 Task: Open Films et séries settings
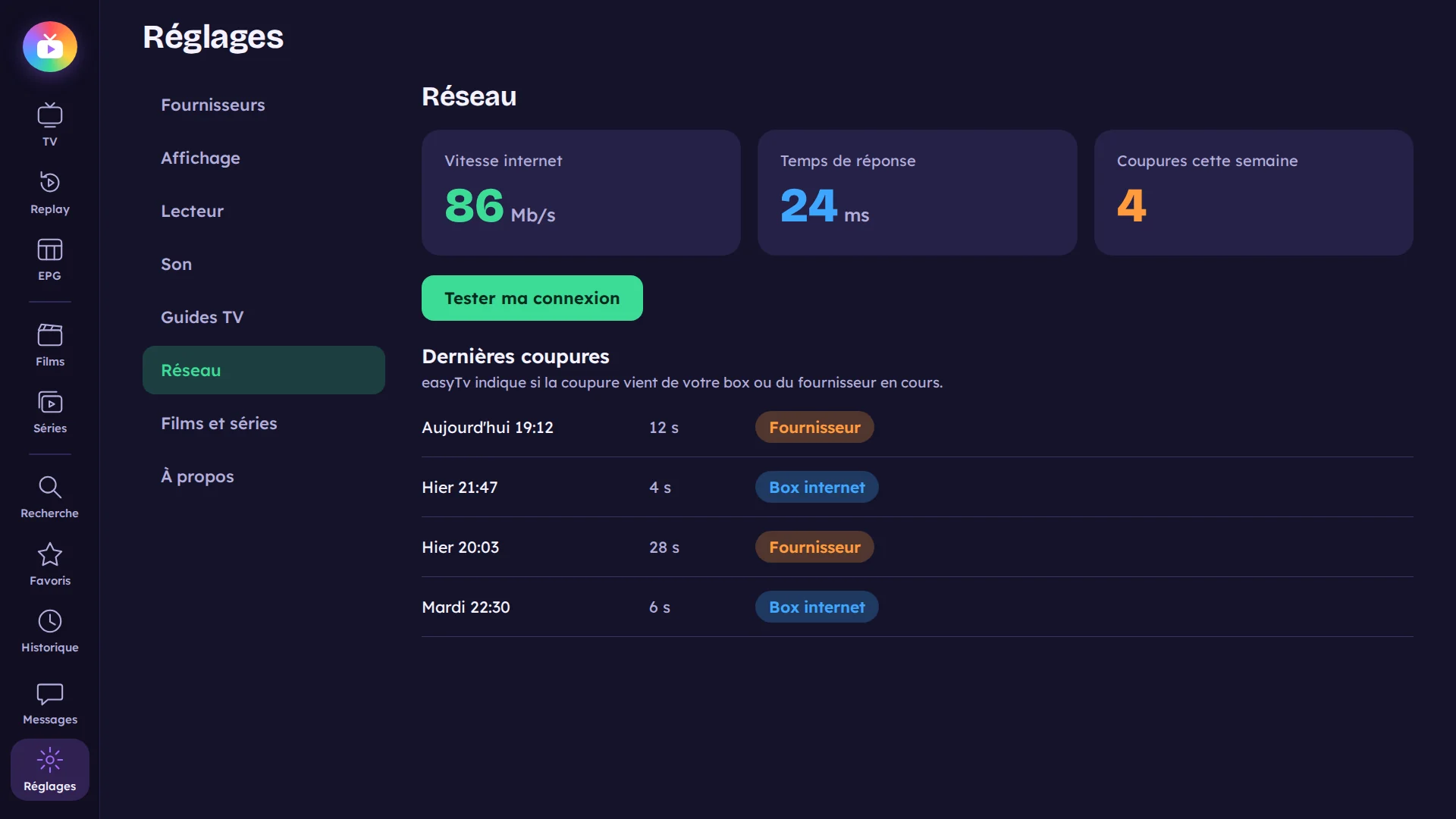click(x=264, y=423)
